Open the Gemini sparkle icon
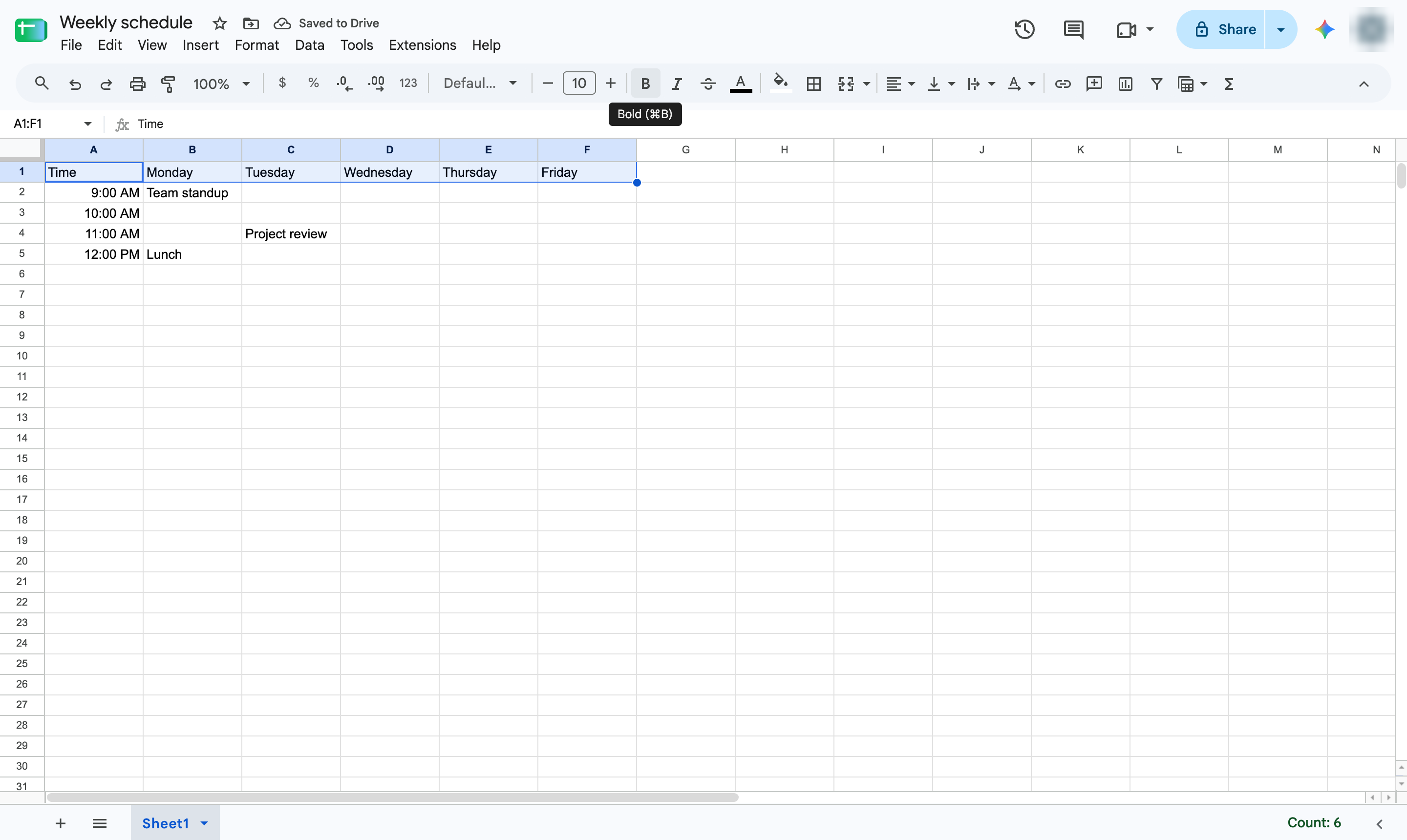The width and height of the screenshot is (1407, 840). [x=1325, y=29]
